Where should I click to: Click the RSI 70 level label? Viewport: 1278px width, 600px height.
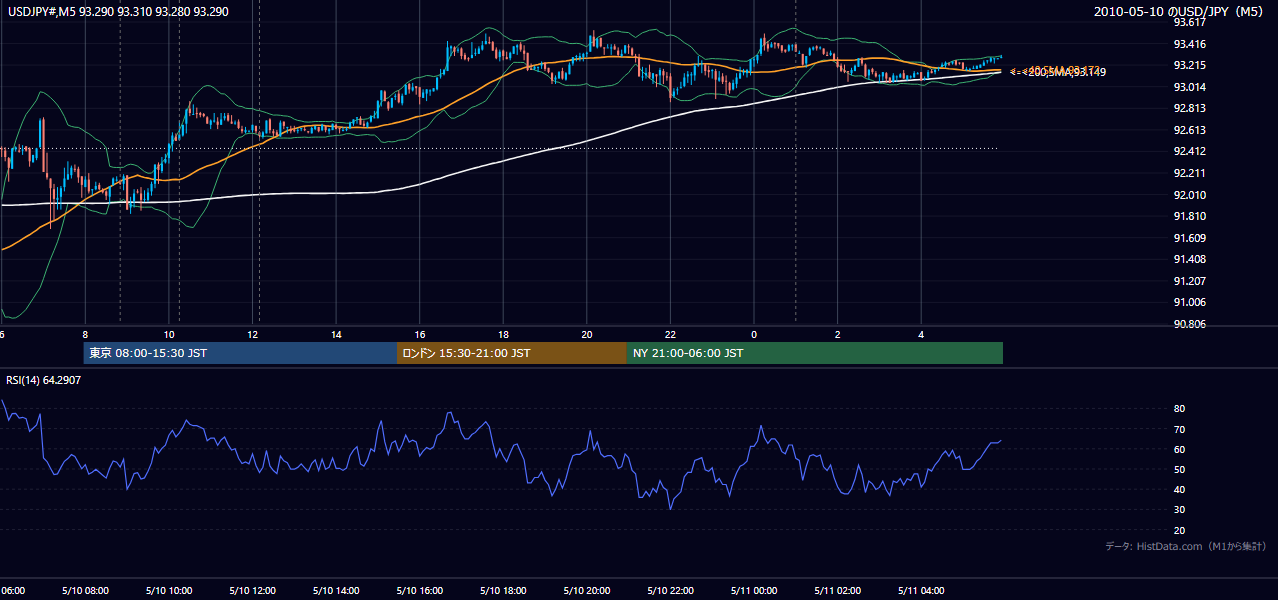1179,429
